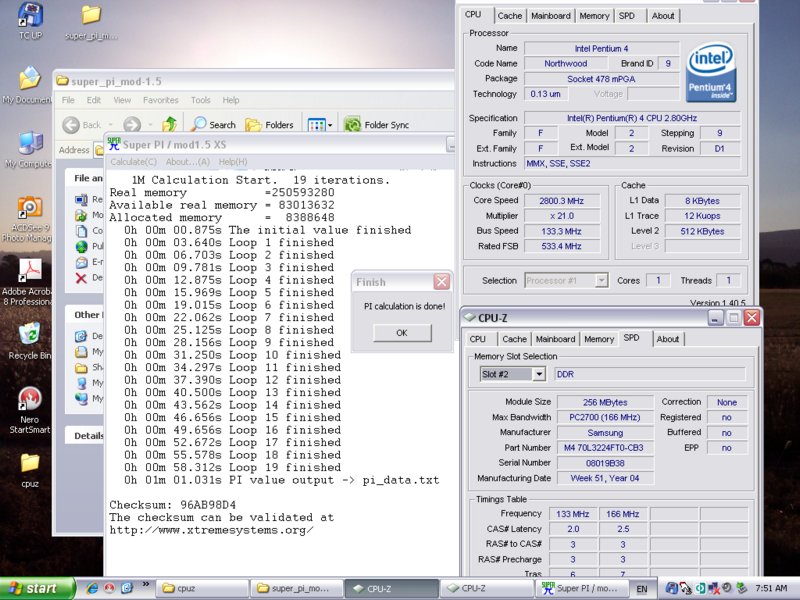Open the TC UP desktop shortcut
800x600 pixels.
pos(30,20)
